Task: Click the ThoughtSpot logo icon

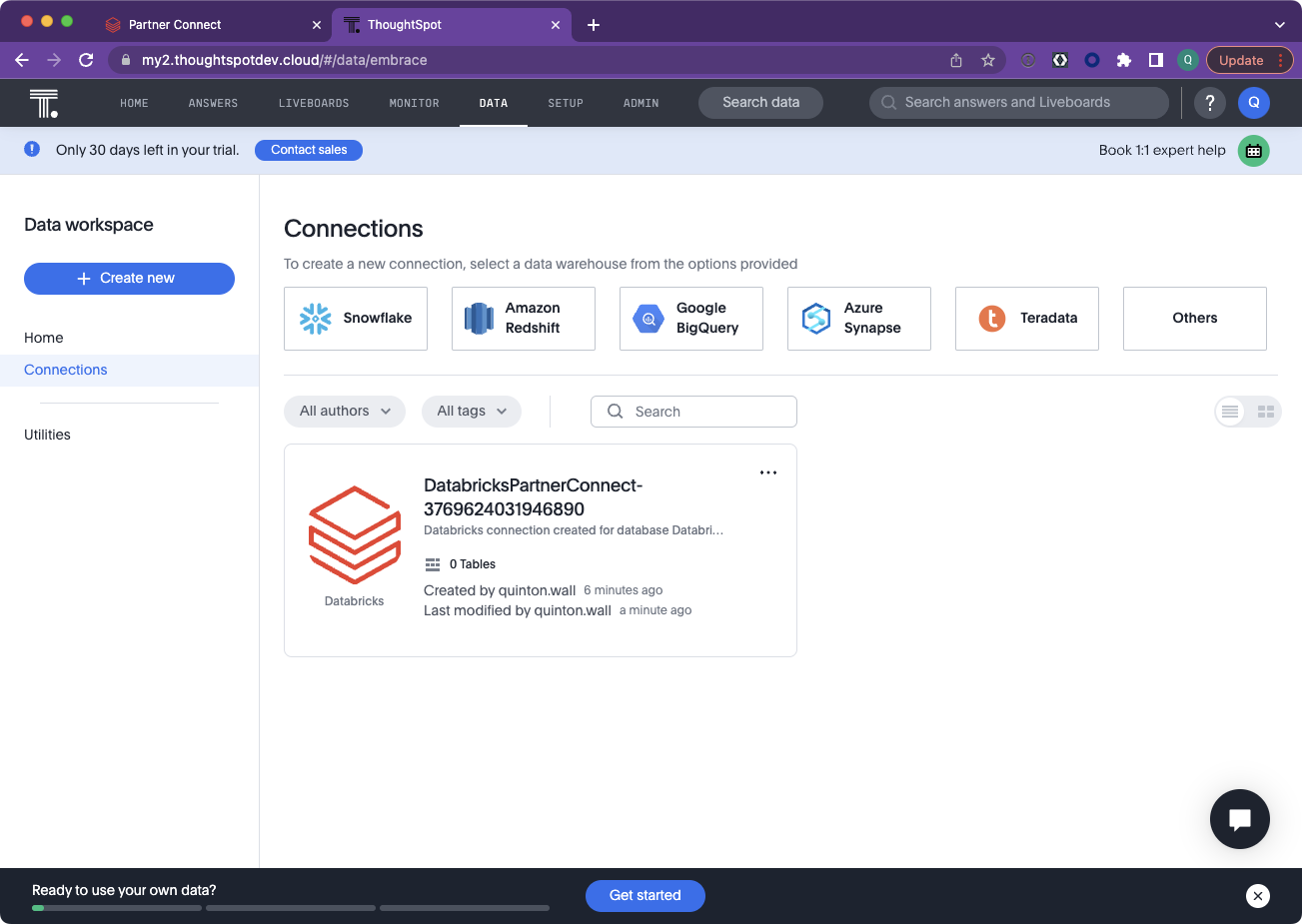Action: [x=43, y=103]
